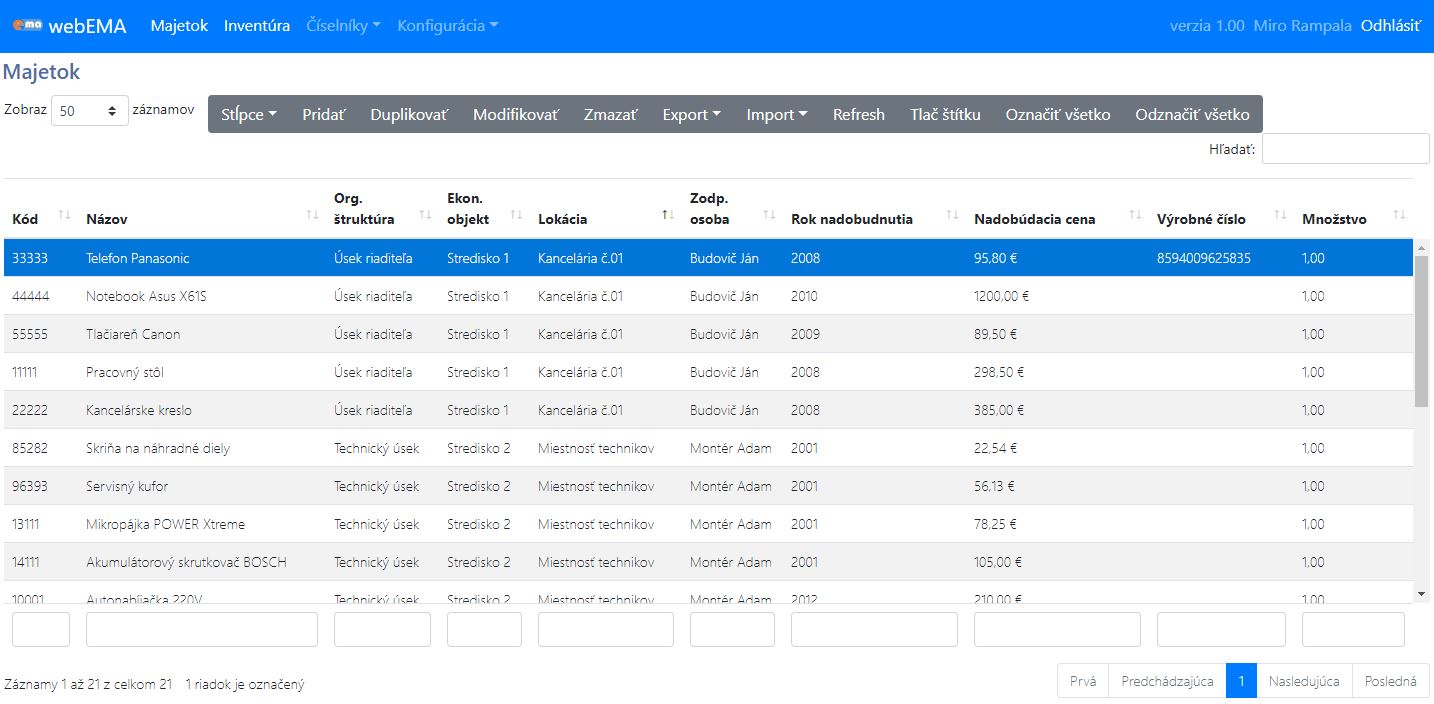
Task: Click the 1200,00 € price cell
Action: tap(1057, 296)
